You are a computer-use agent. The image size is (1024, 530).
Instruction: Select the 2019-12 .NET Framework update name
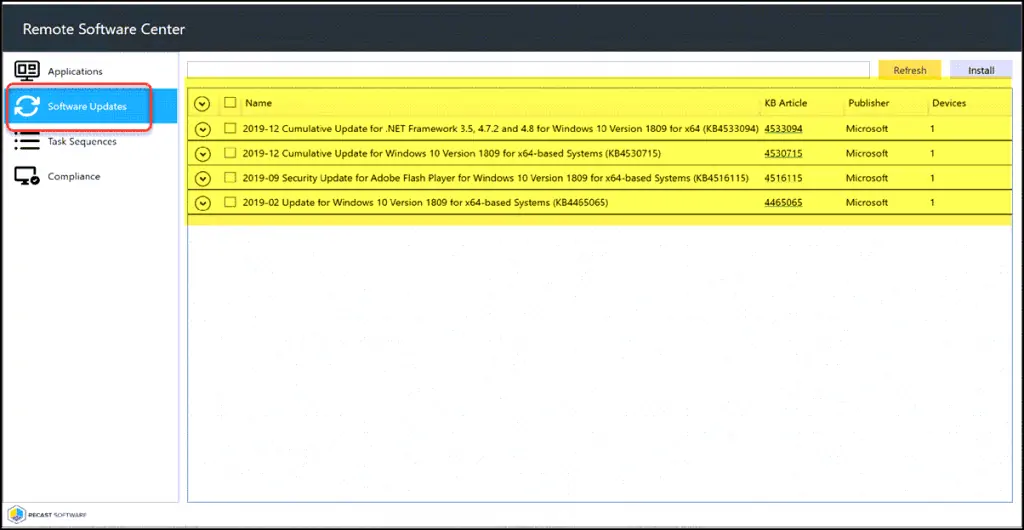tap(500, 129)
